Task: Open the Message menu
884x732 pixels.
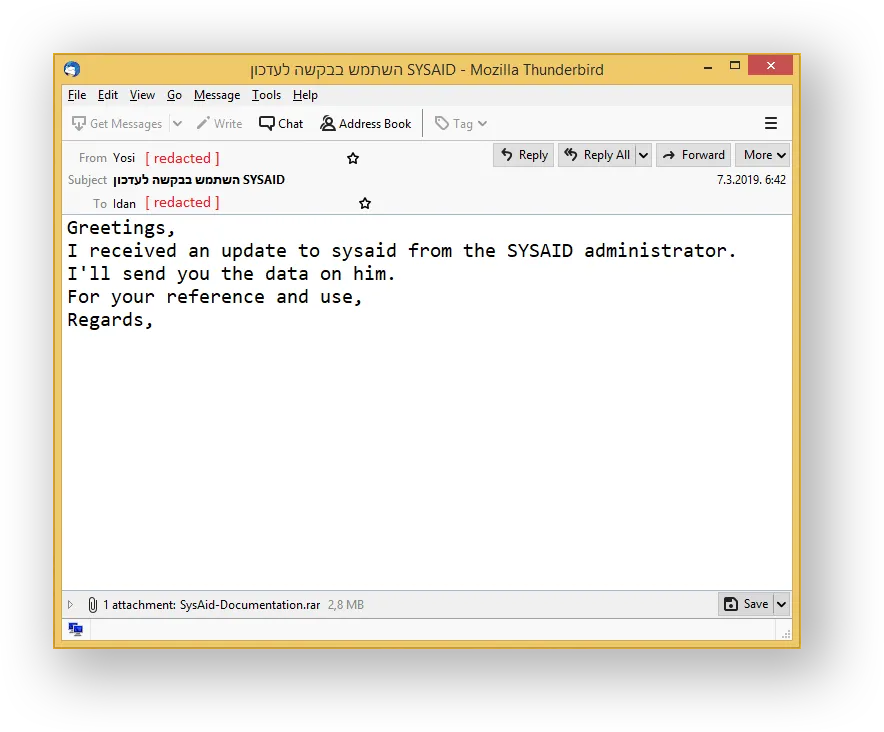Action: tap(217, 95)
